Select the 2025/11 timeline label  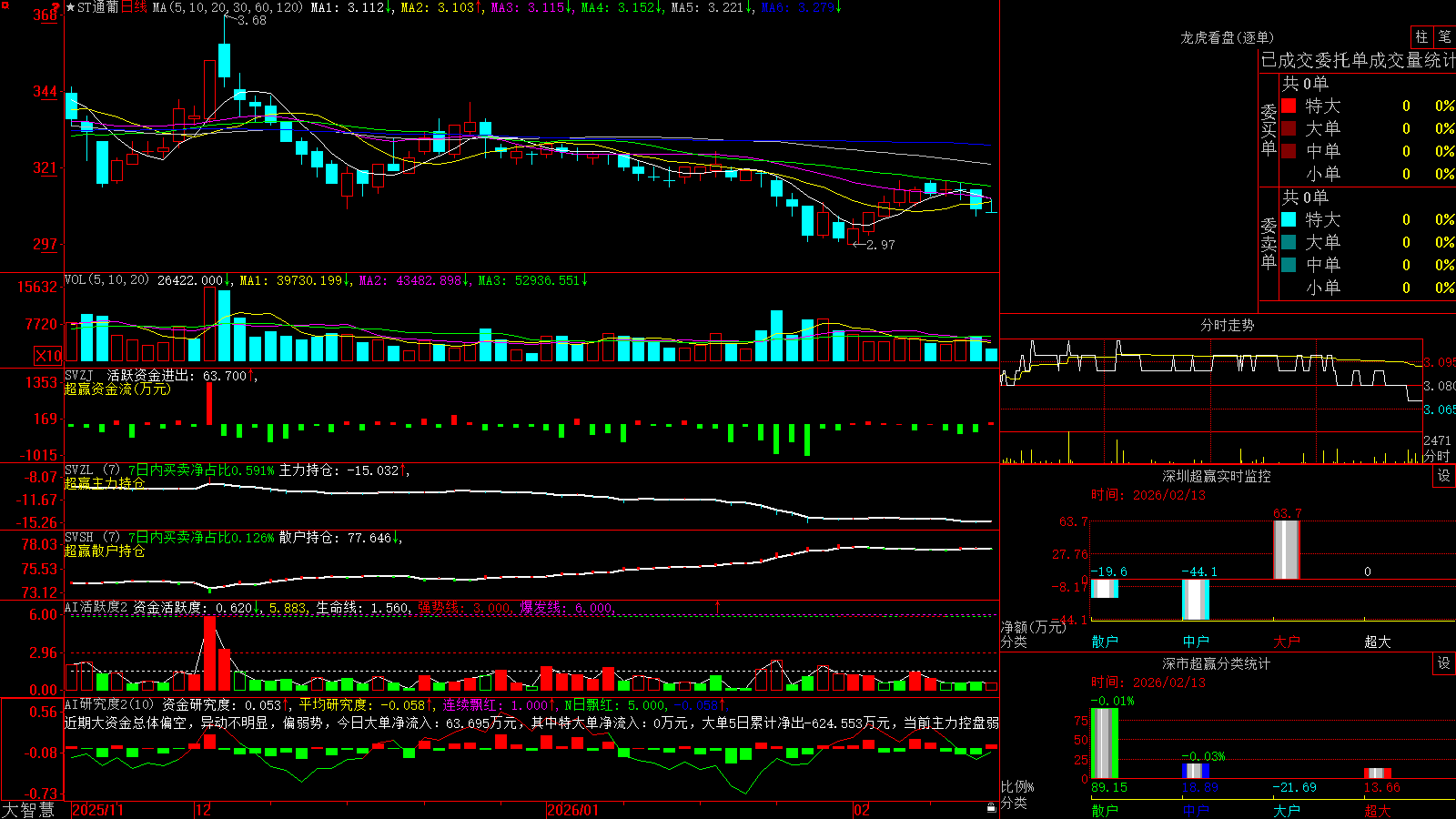pos(97,810)
